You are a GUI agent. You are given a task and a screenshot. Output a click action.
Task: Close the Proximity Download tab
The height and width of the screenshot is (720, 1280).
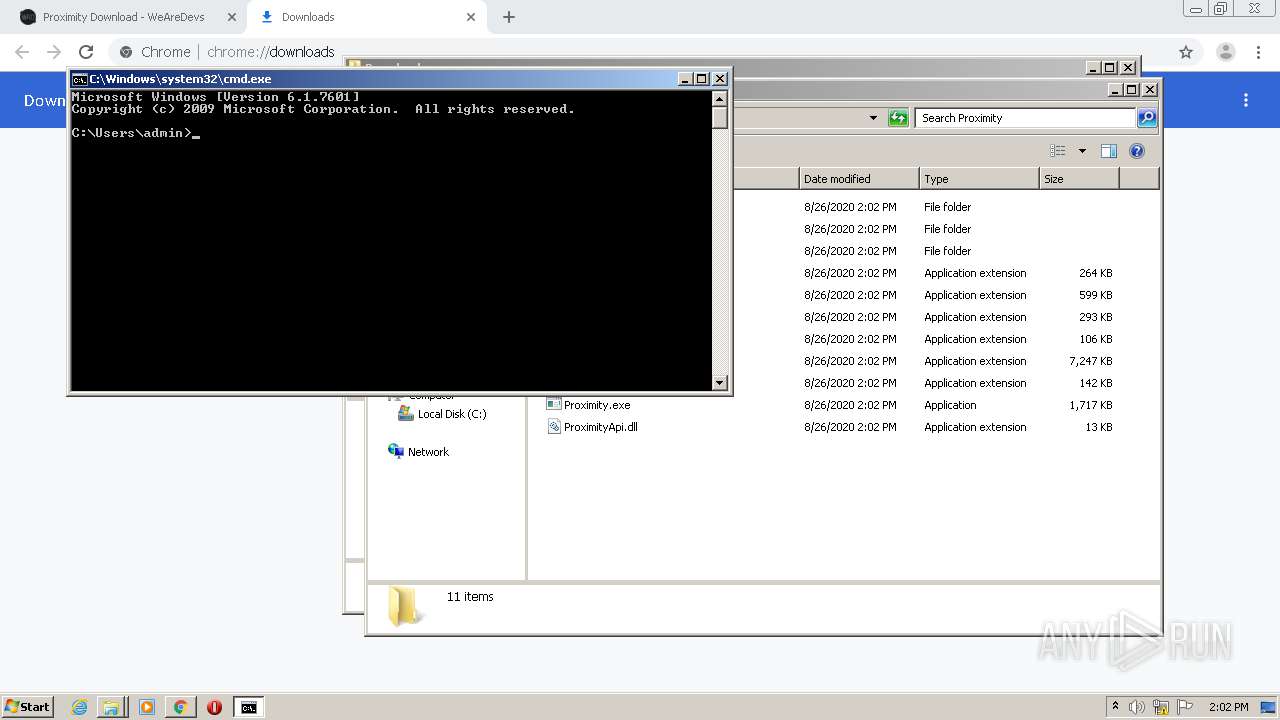(x=232, y=17)
